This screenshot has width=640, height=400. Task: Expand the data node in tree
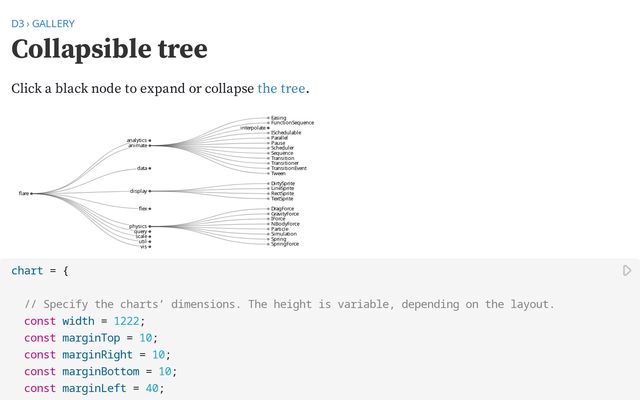point(150,168)
